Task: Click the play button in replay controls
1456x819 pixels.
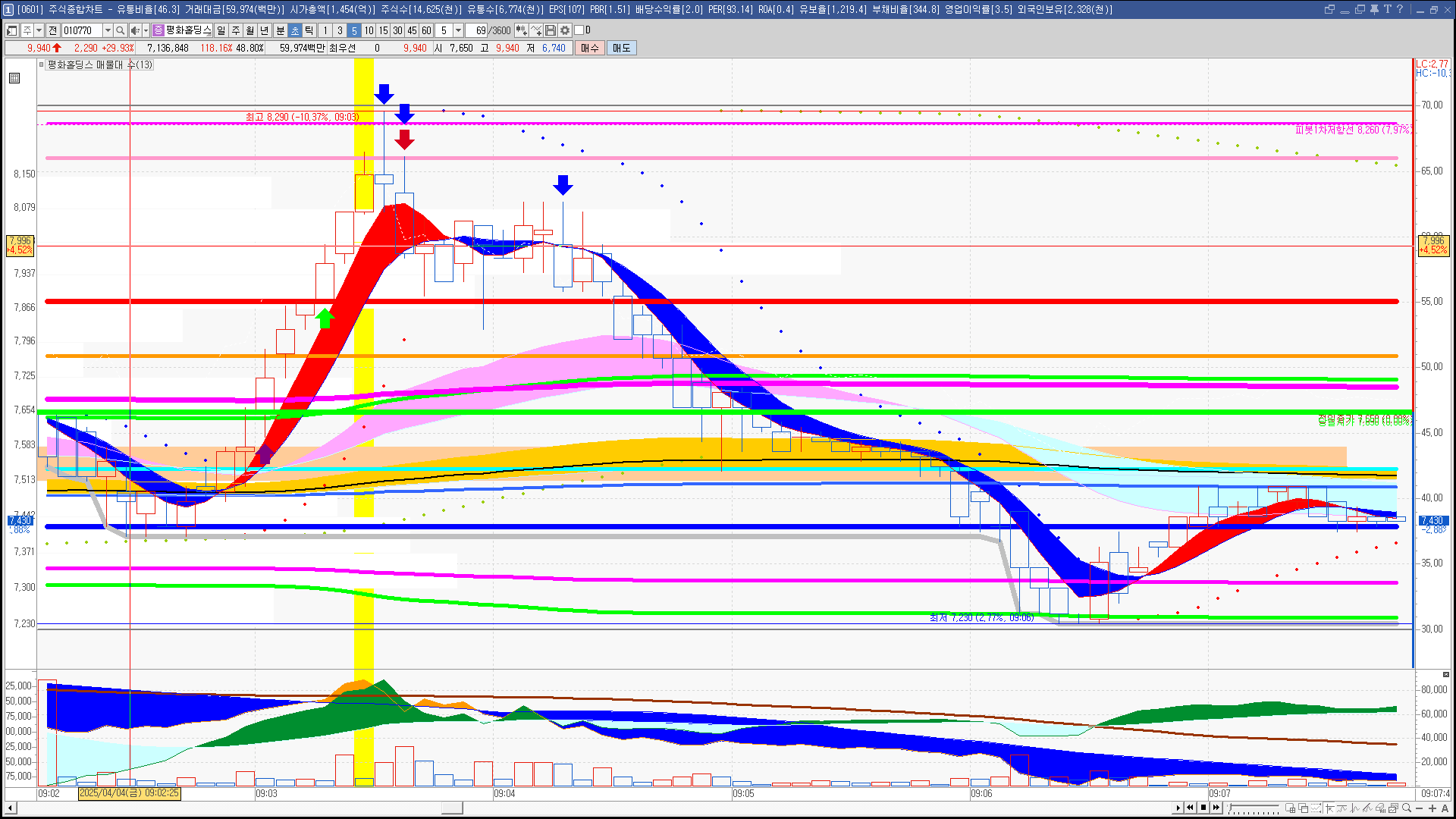Action: click(x=1178, y=808)
